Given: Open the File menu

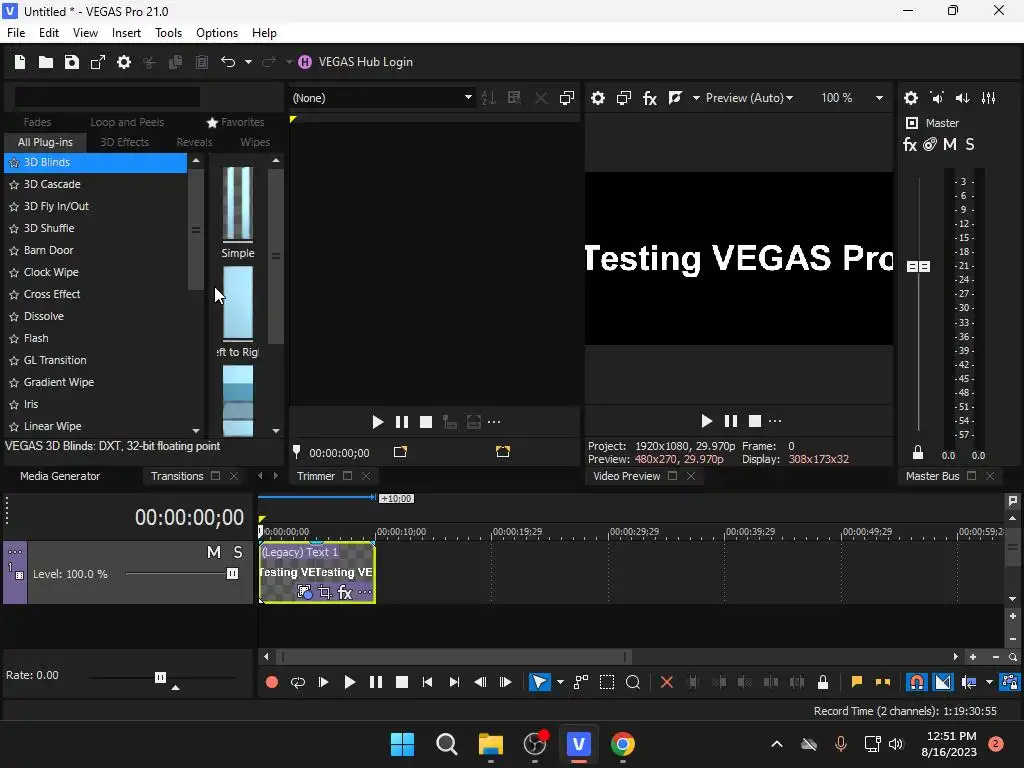Looking at the screenshot, I should tap(16, 33).
